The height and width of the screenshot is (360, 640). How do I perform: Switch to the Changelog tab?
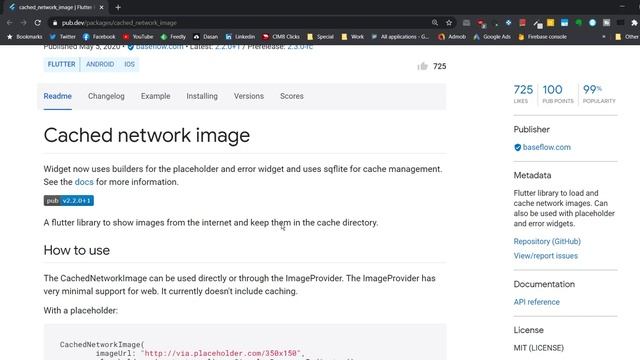[x=106, y=96]
